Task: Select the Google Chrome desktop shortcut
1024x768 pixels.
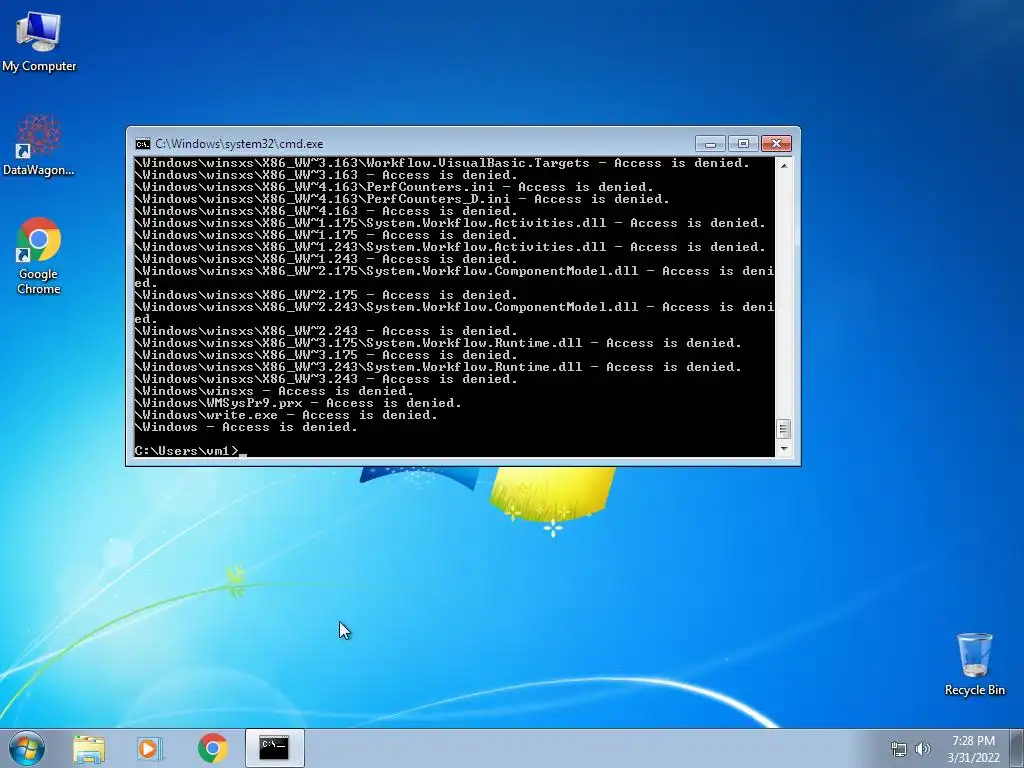Action: pyautogui.click(x=39, y=255)
